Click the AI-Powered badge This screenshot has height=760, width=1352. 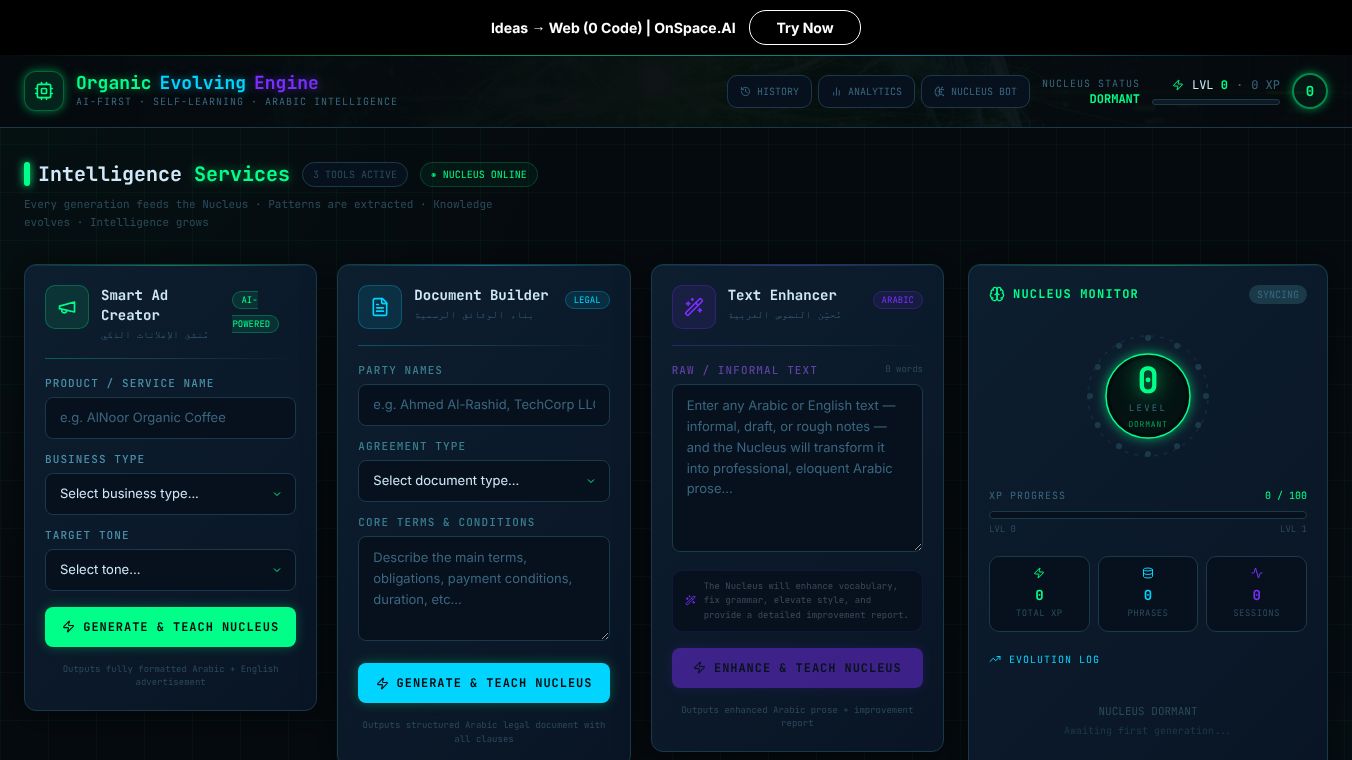(x=255, y=312)
